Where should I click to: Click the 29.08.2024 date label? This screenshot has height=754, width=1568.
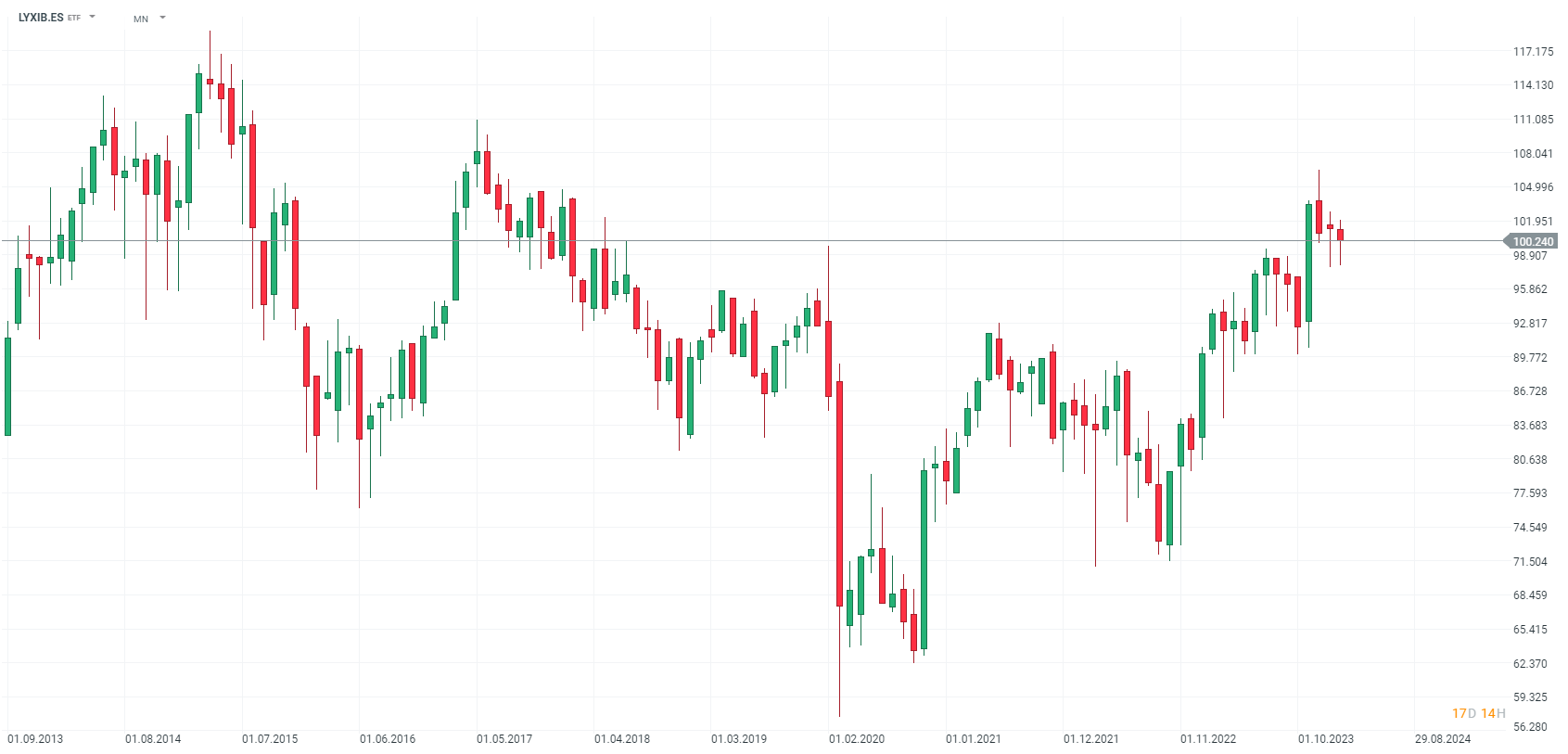(x=1442, y=739)
